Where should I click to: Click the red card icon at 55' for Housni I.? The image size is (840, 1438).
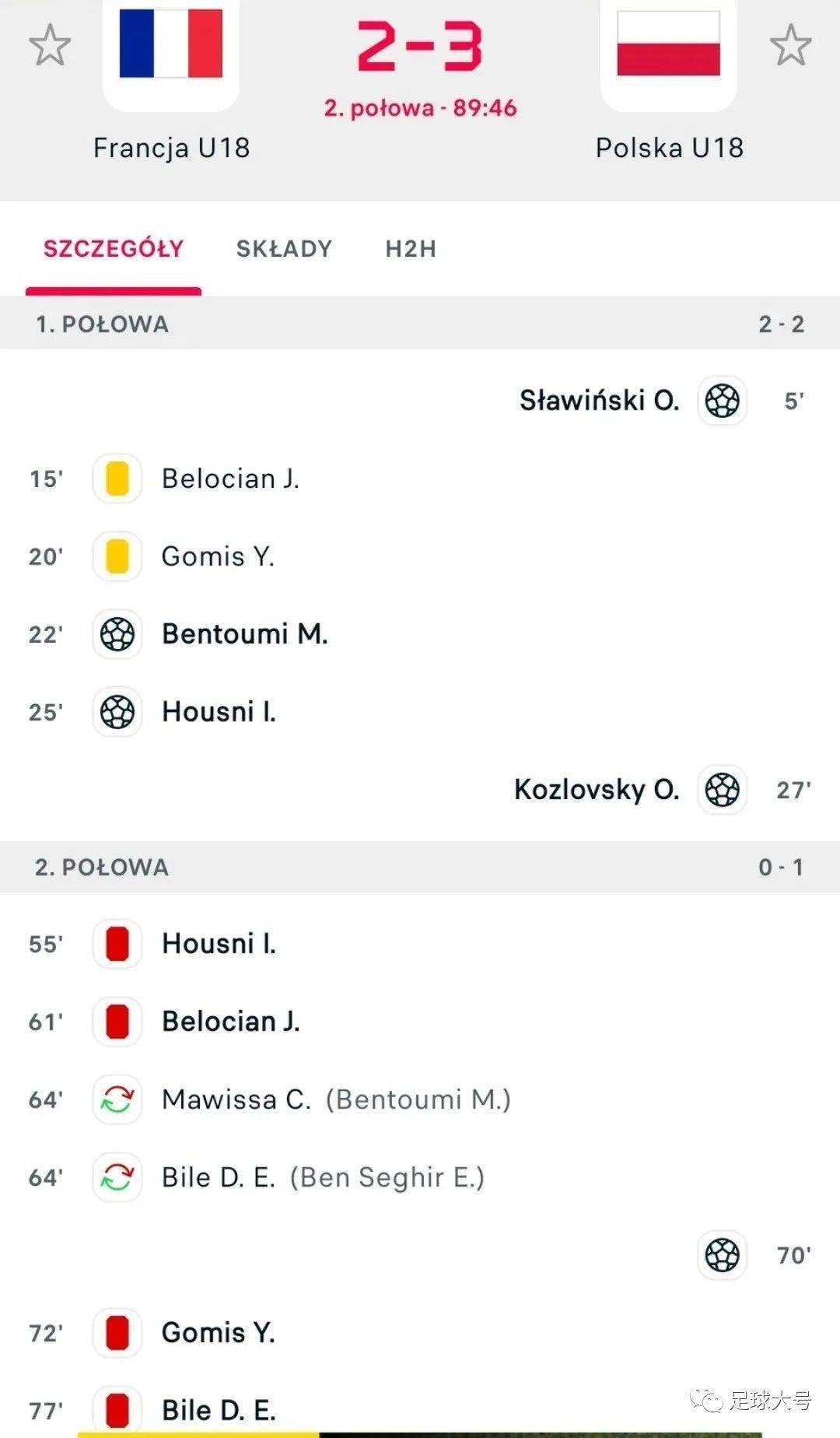[117, 944]
